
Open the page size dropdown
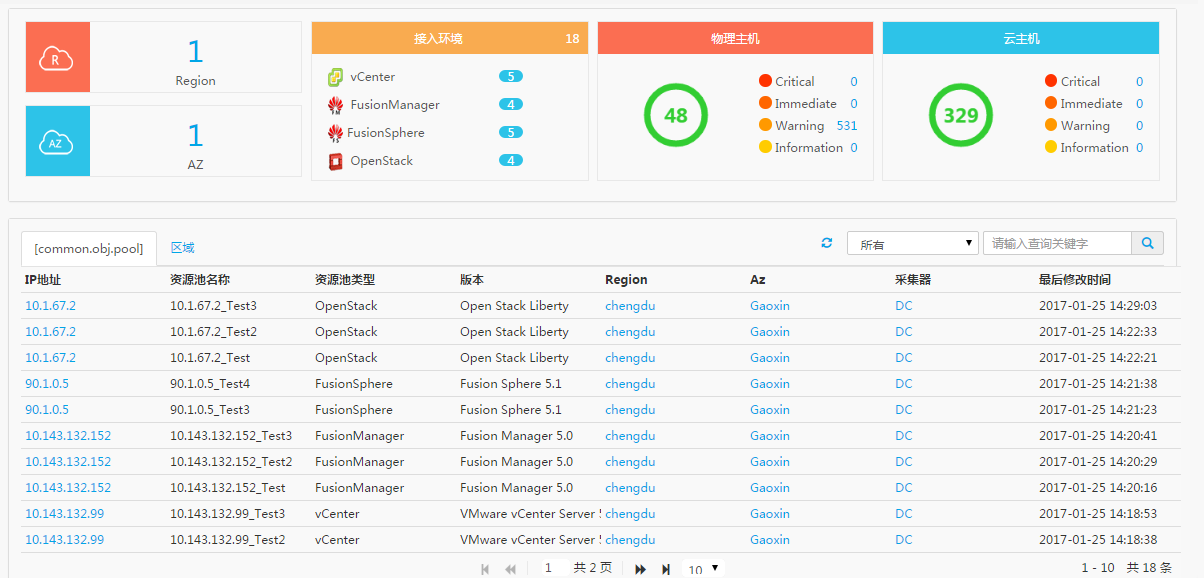(x=702, y=569)
